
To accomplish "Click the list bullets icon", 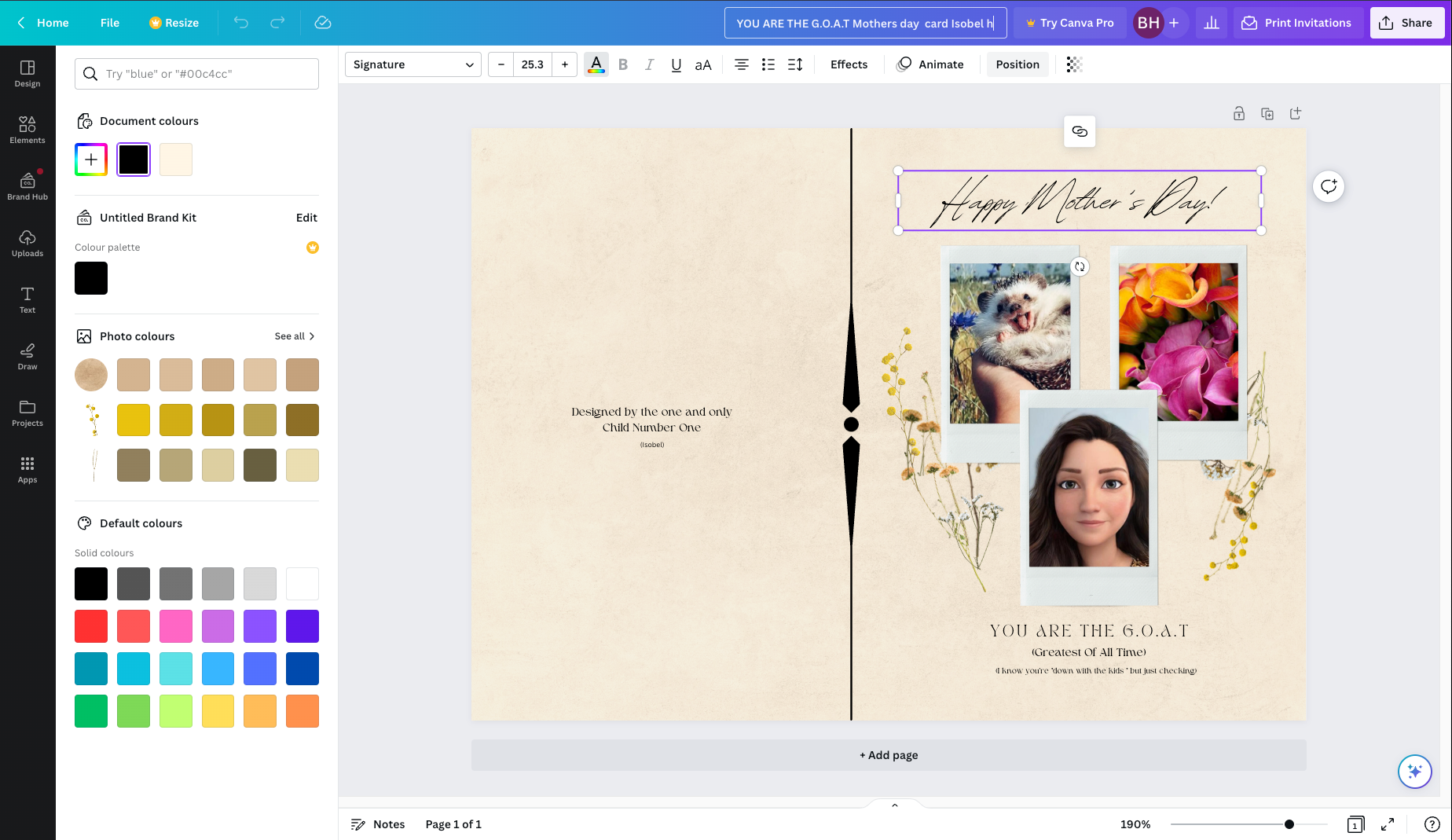I will (768, 64).
